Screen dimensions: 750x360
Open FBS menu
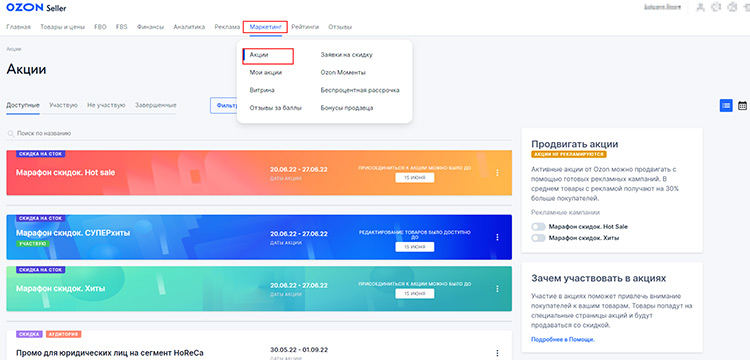(x=121, y=27)
